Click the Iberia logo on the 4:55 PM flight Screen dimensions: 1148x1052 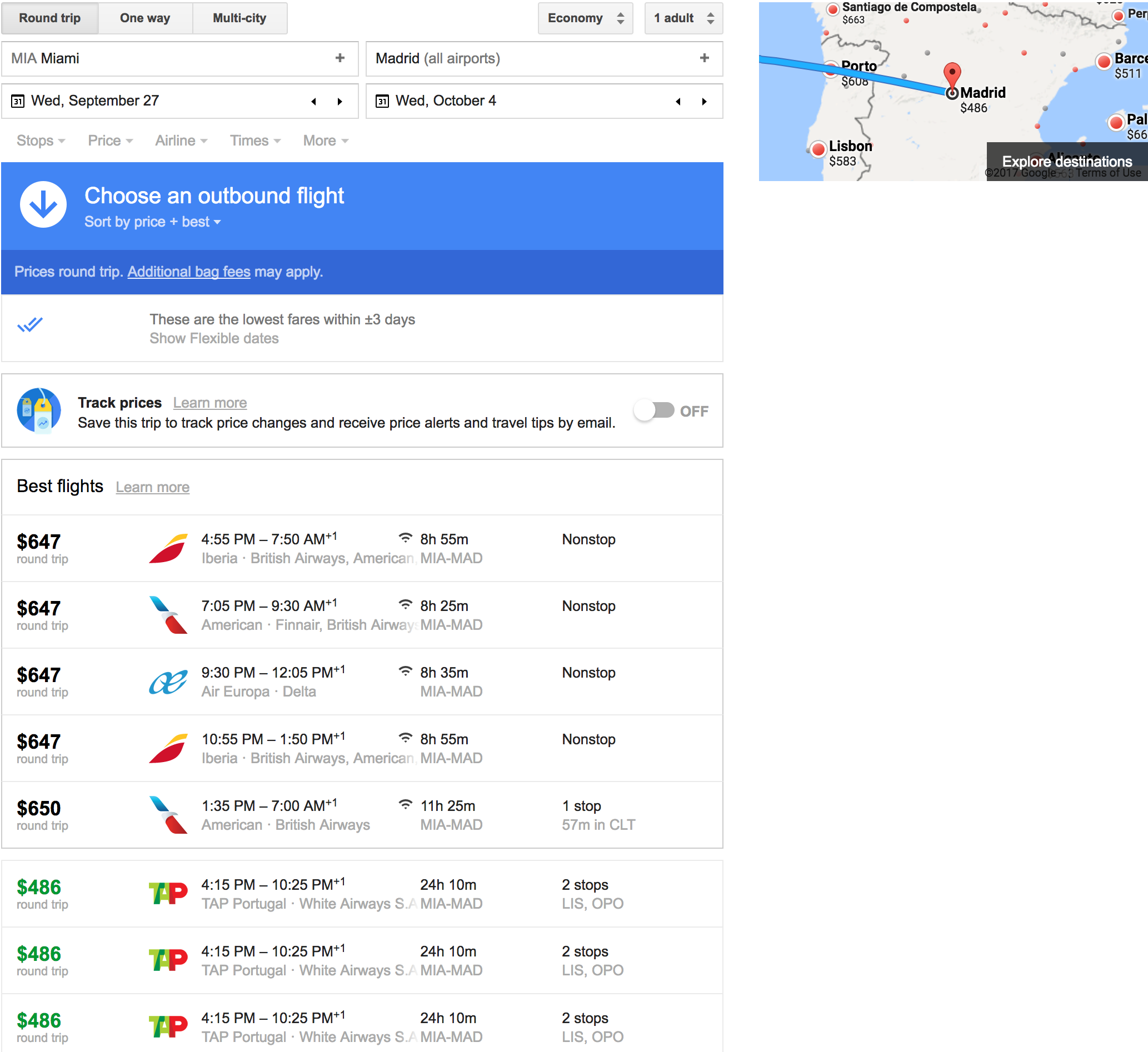tap(168, 548)
